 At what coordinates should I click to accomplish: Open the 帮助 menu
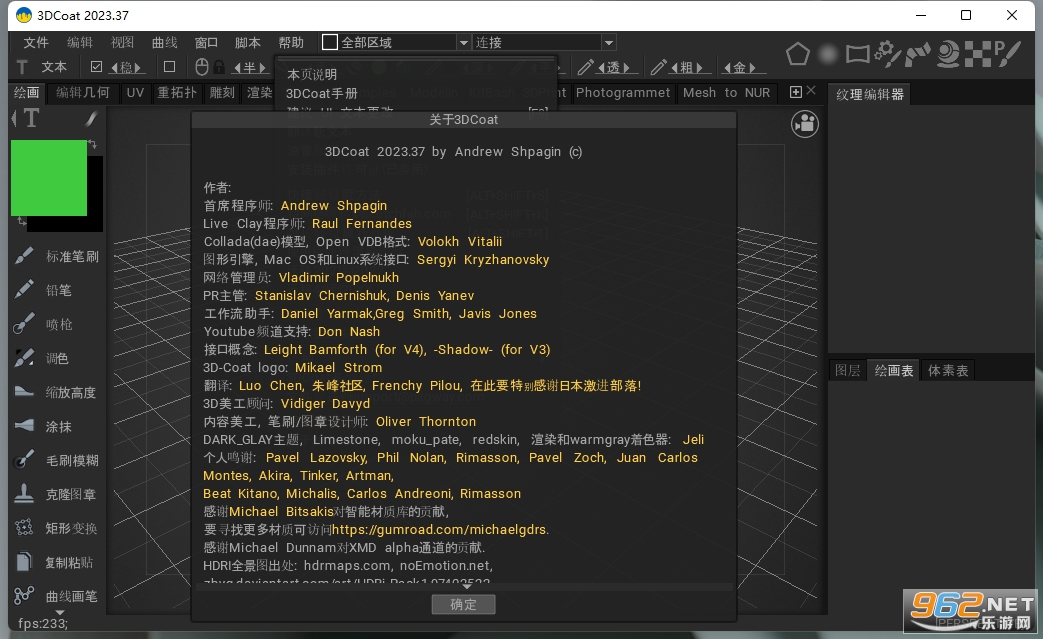pyautogui.click(x=291, y=43)
